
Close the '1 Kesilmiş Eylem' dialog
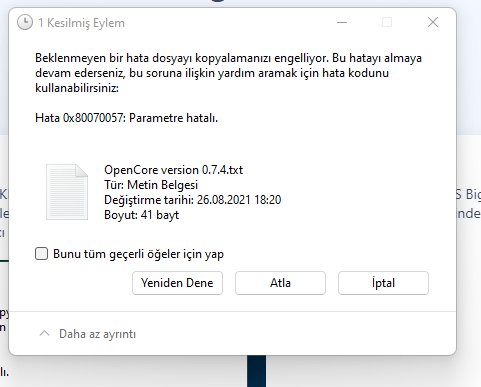pos(433,23)
